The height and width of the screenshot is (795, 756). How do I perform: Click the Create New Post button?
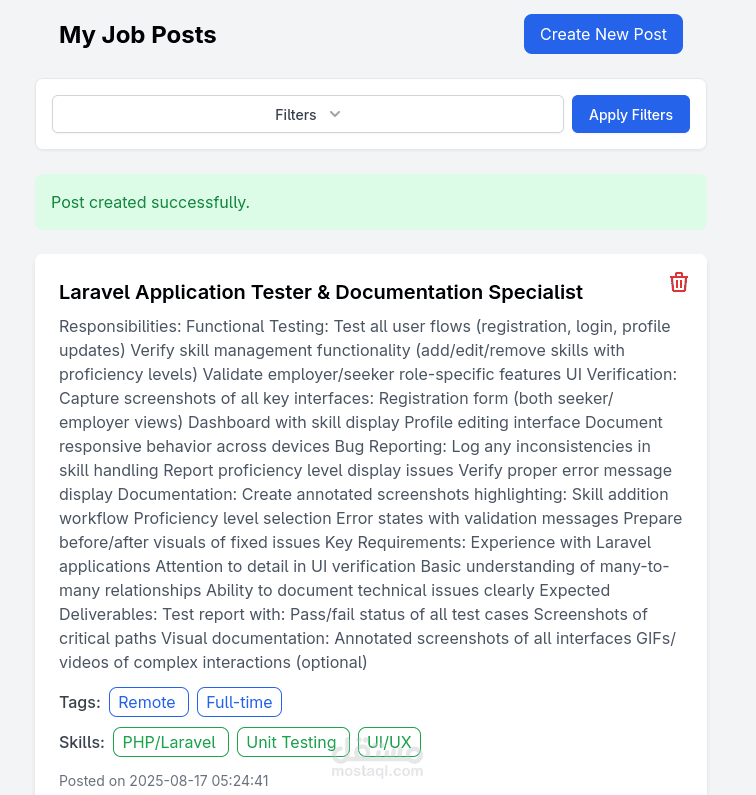(x=603, y=34)
